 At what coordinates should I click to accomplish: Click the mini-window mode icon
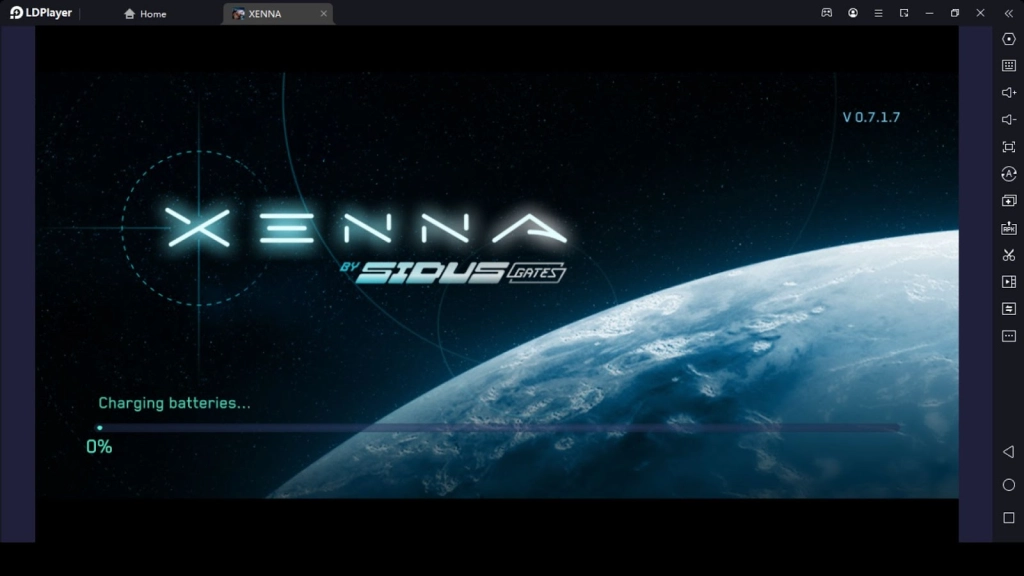coord(904,13)
